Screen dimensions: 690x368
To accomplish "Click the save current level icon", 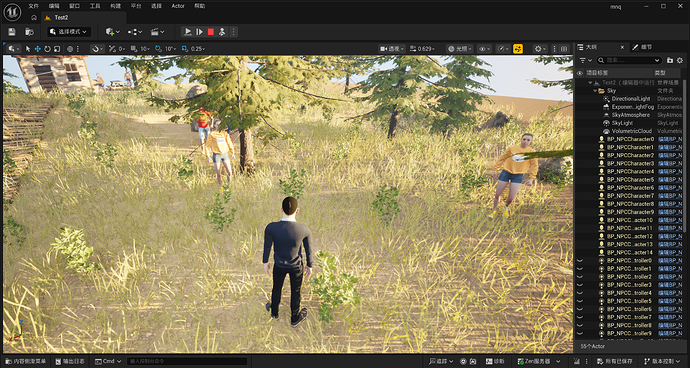I will coord(12,32).
